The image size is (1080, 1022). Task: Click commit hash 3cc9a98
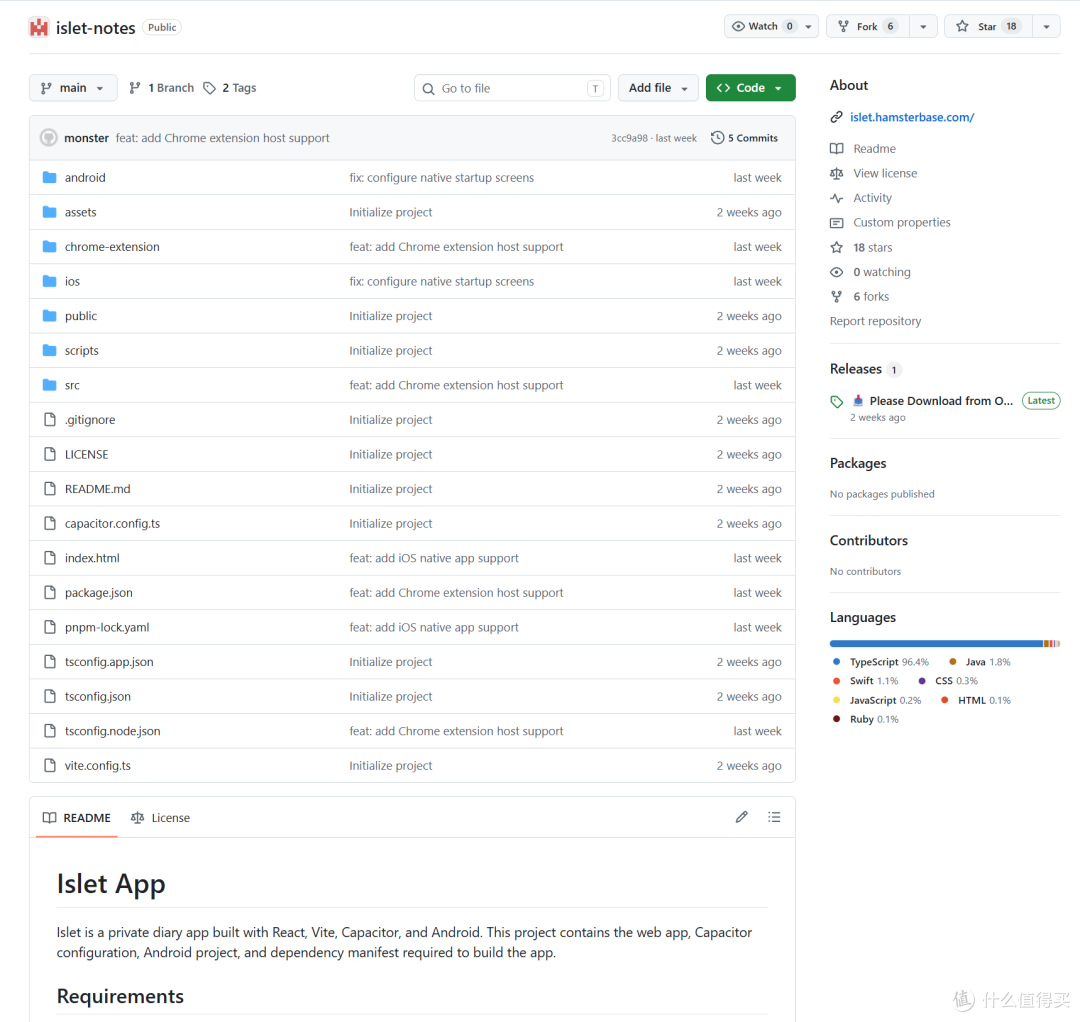(x=630, y=138)
